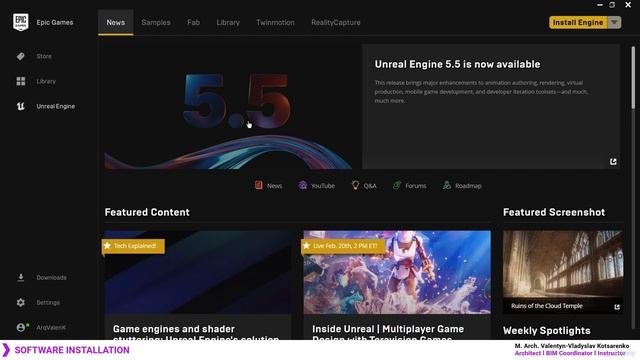This screenshot has width=640, height=360.
Task: Click the 'Featured Screenshot' heading
Action: click(x=554, y=212)
